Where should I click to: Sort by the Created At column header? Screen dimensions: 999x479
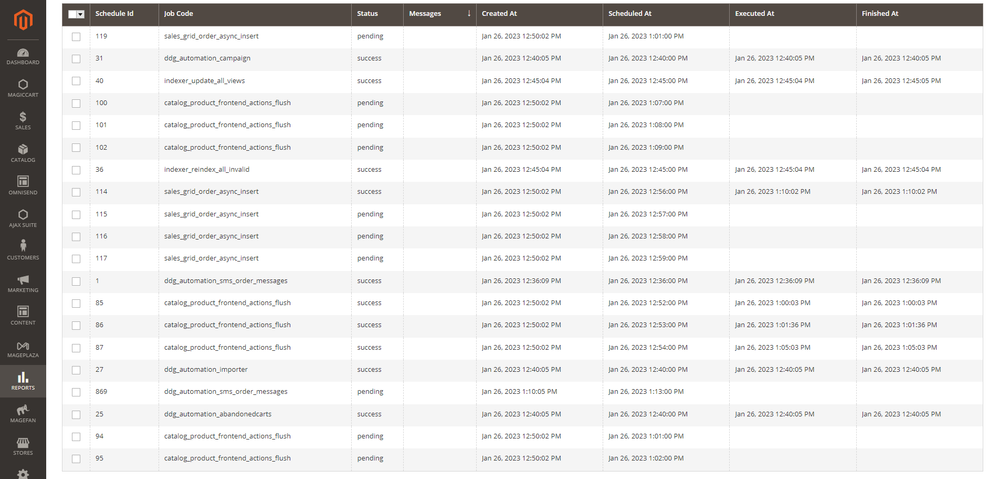(x=540, y=13)
